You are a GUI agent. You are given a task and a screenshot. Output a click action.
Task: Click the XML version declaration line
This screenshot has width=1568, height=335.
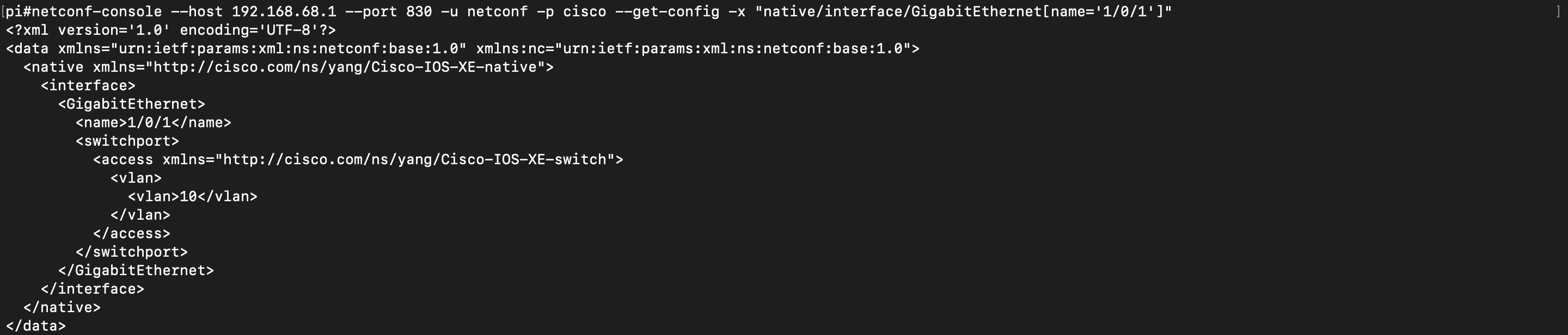(x=171, y=30)
